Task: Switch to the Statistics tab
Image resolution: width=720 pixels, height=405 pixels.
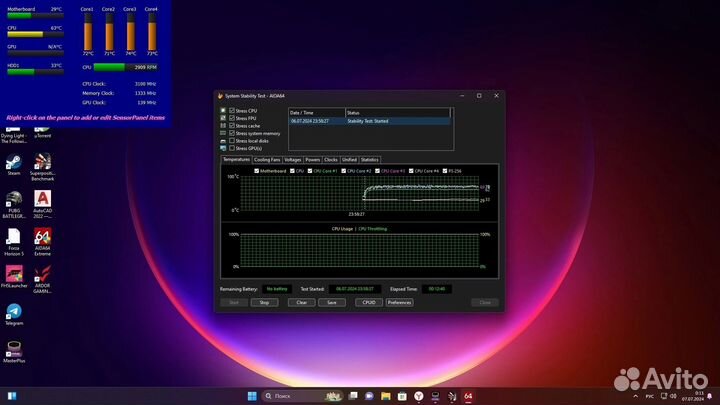Action: (x=370, y=160)
